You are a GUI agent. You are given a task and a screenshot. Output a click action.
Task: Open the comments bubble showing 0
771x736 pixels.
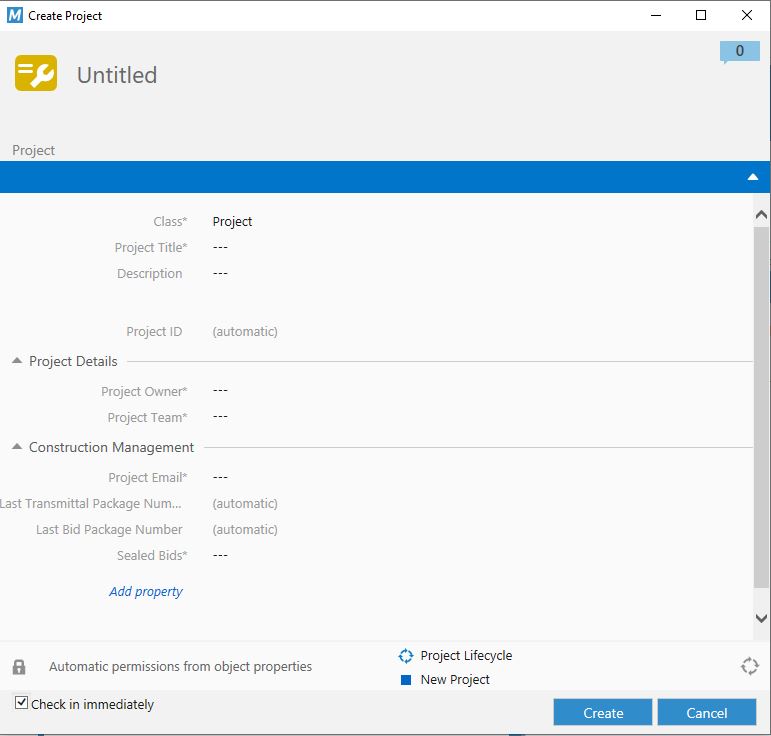click(739, 52)
